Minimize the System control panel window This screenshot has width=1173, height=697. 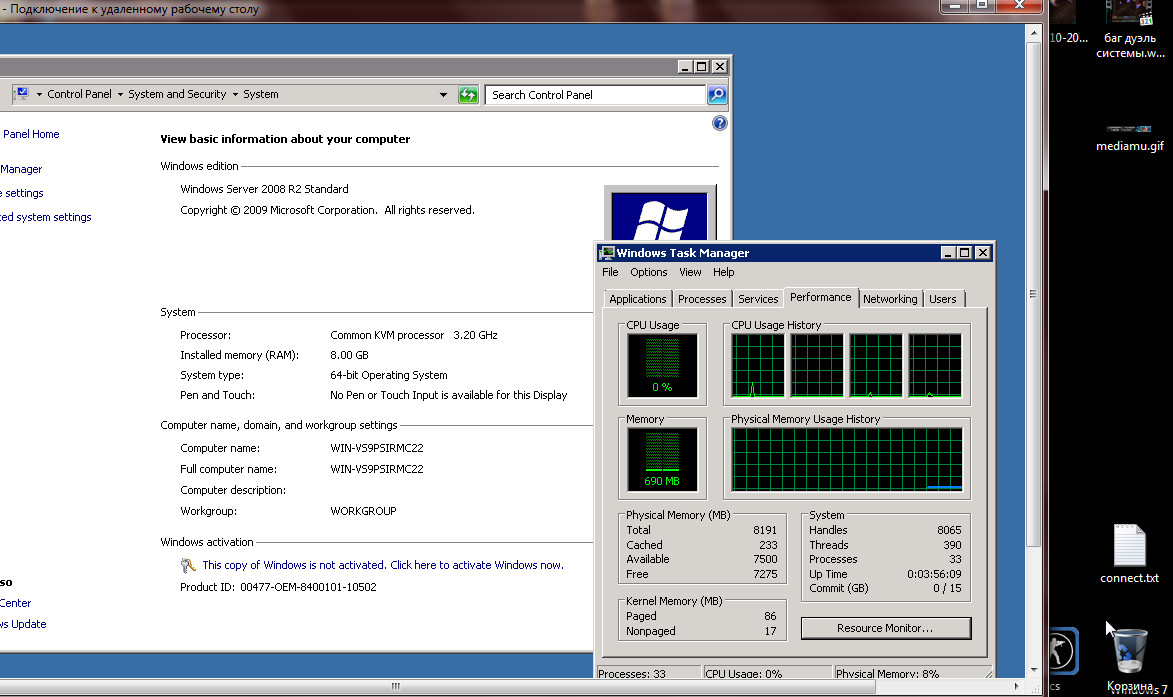684,67
